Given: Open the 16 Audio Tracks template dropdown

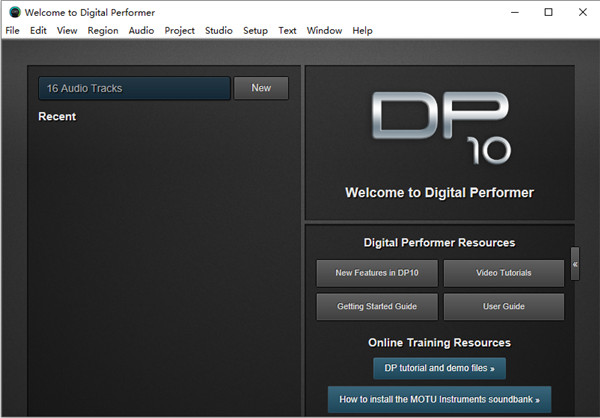Looking at the screenshot, I should (134, 88).
